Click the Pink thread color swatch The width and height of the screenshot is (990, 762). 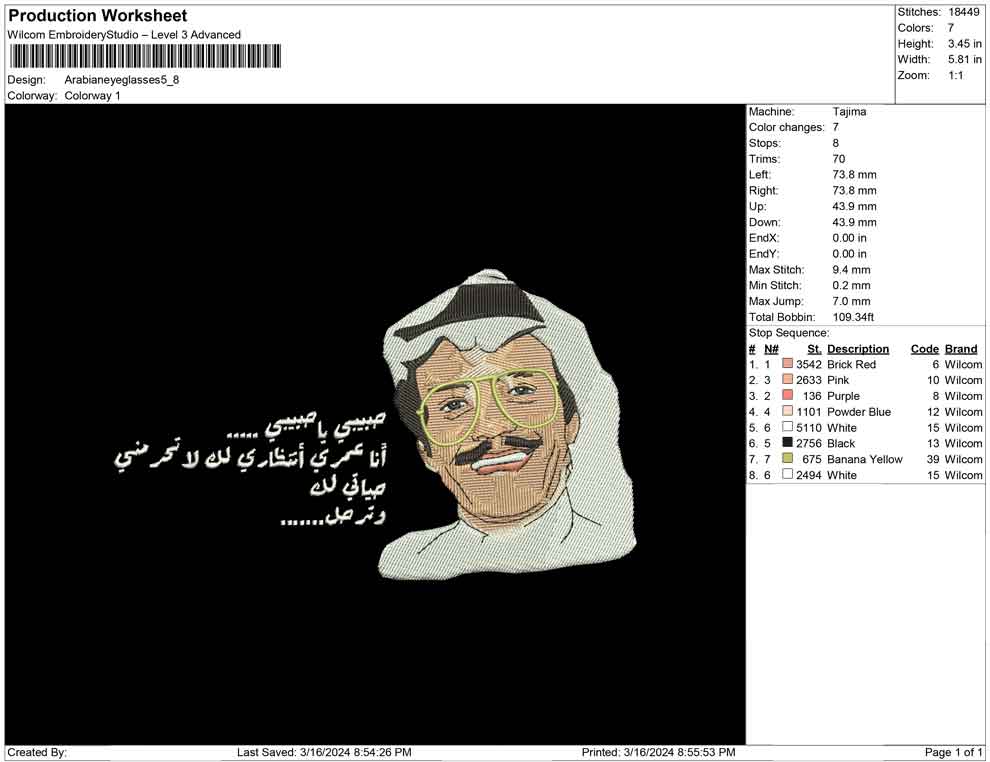[x=787, y=379]
